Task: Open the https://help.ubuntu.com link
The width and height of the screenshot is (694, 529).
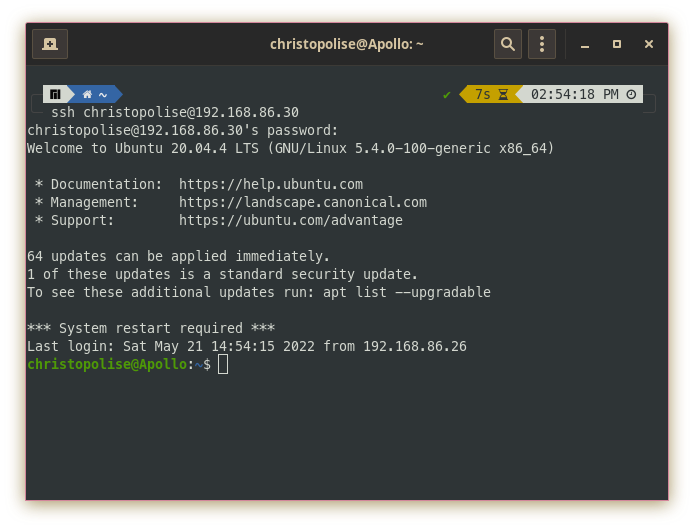Action: click(x=271, y=184)
